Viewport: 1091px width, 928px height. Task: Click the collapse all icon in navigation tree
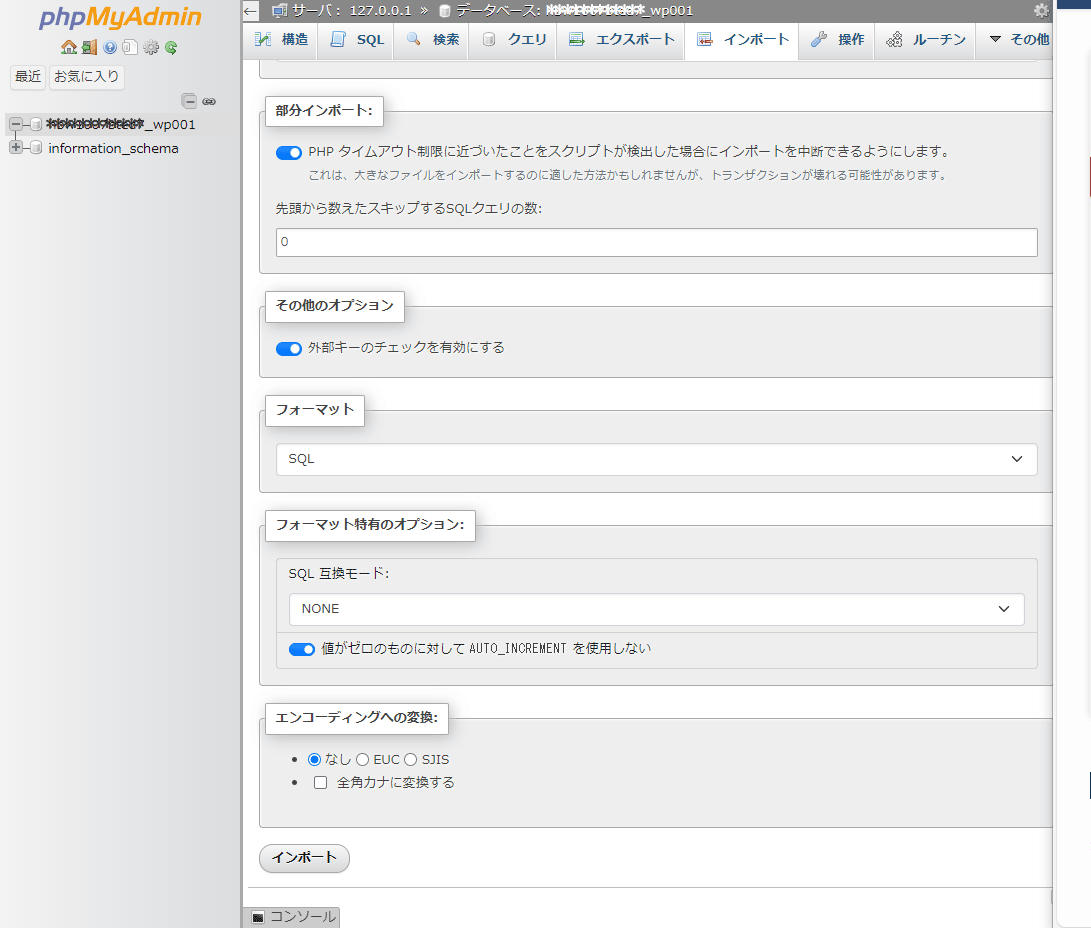(189, 101)
